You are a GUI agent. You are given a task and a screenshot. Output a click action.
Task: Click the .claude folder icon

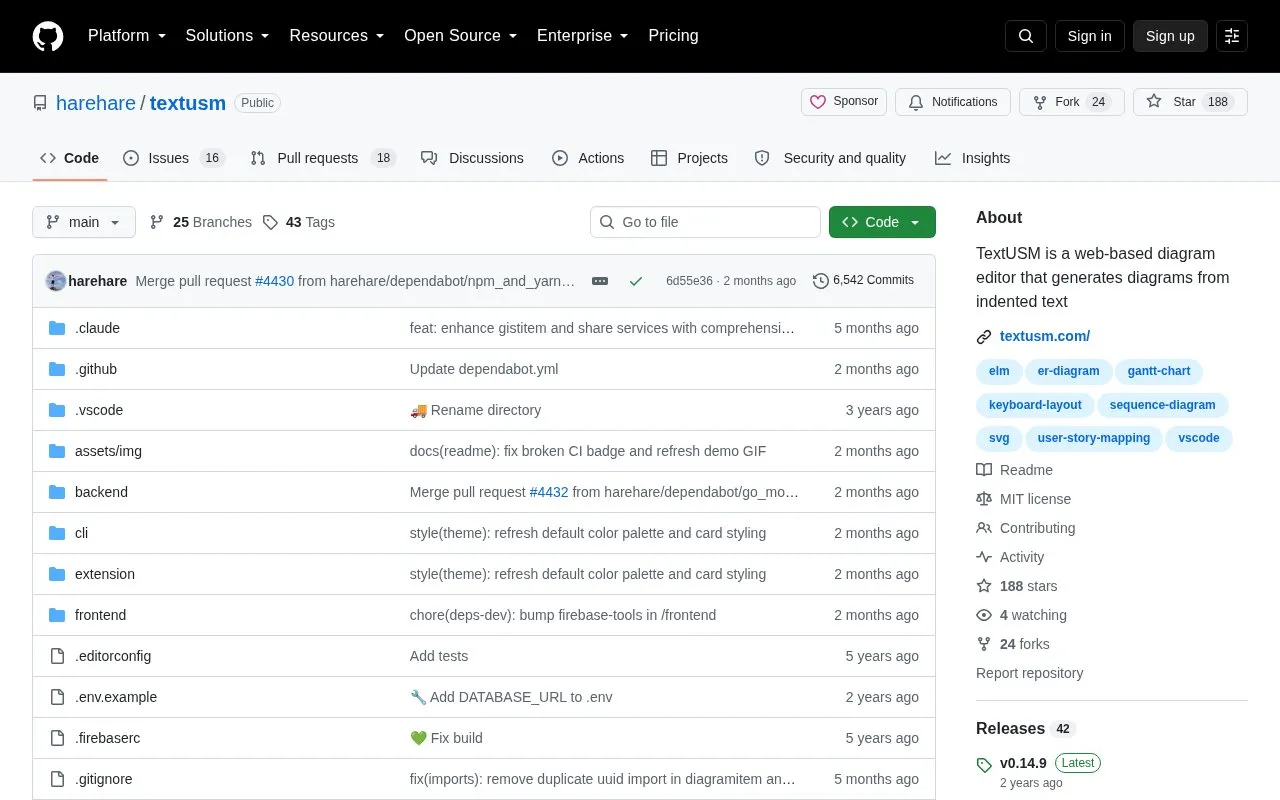tap(57, 328)
